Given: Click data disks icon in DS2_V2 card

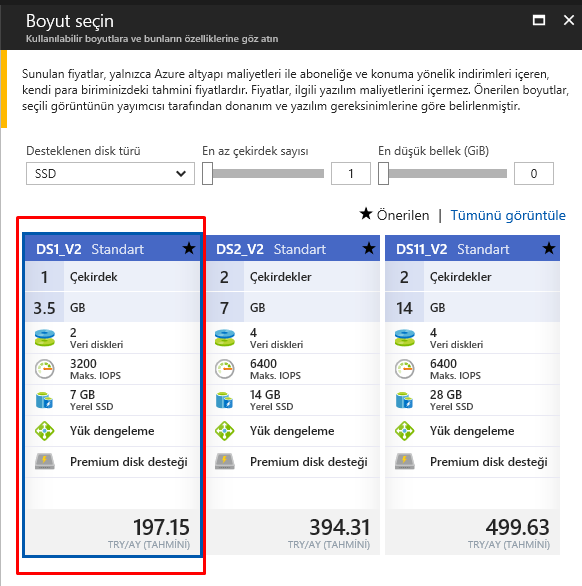Looking at the screenshot, I should click(x=225, y=338).
